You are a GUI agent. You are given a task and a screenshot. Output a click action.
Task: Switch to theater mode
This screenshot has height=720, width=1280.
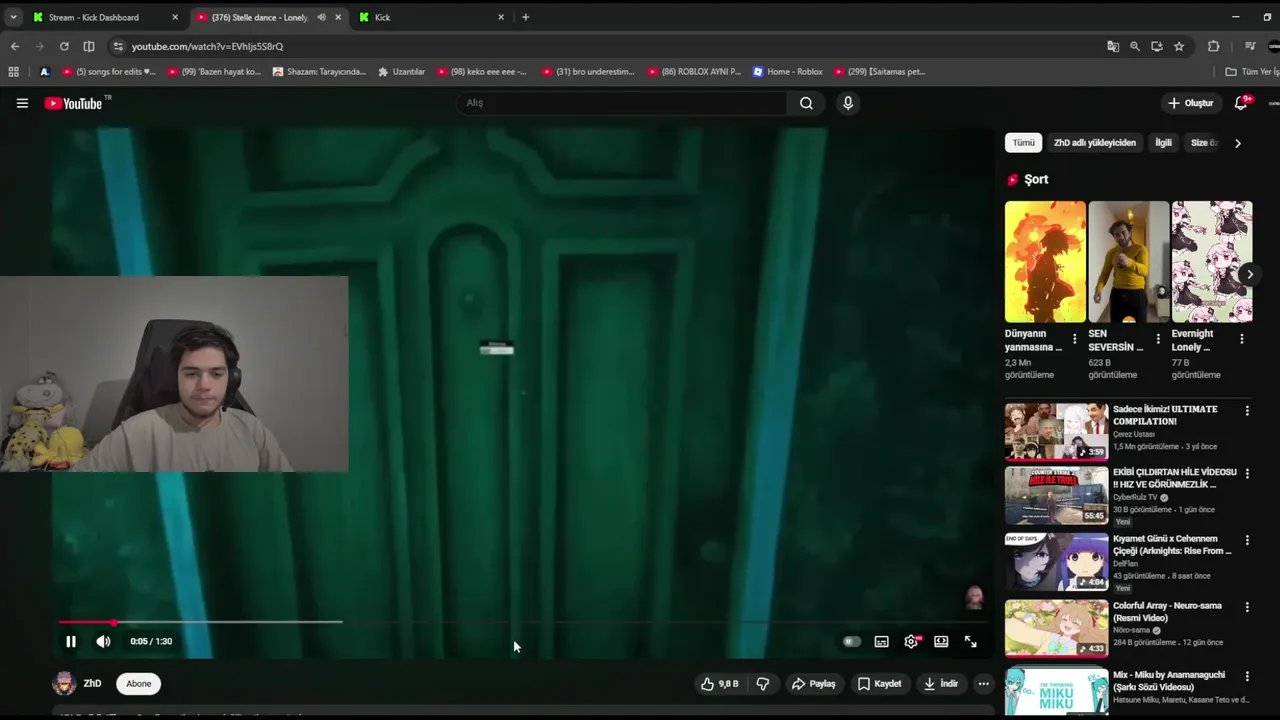(x=941, y=641)
